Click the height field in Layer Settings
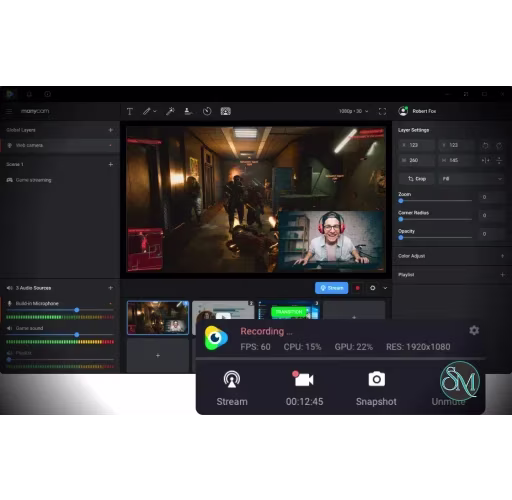Image resolution: width=512 pixels, height=500 pixels. coord(457,160)
